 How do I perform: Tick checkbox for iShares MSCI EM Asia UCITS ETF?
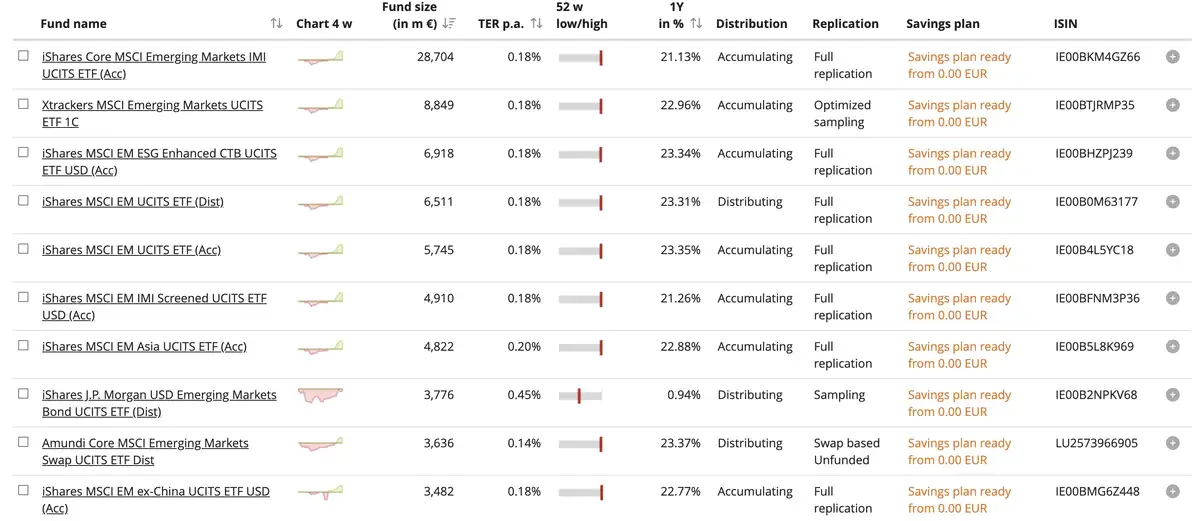23,346
